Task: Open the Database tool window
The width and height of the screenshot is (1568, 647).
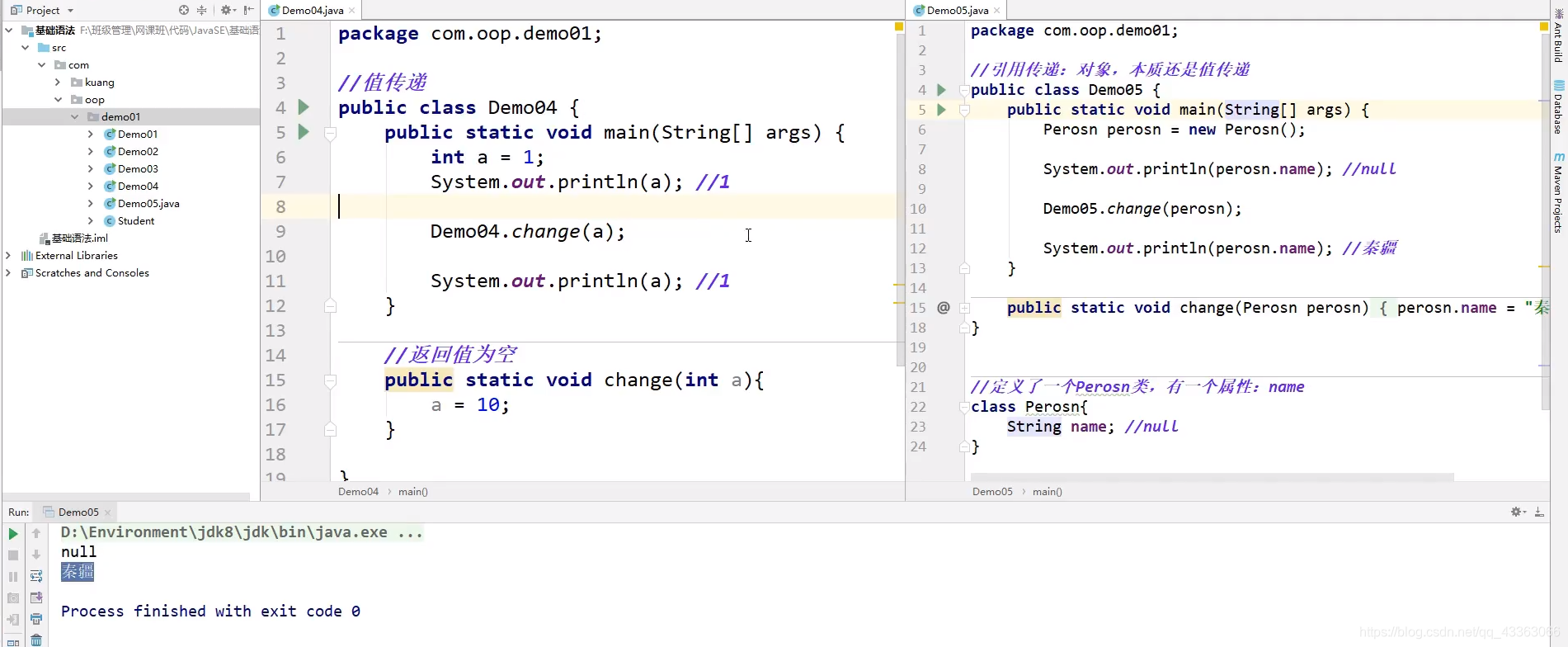Action: (x=1558, y=108)
